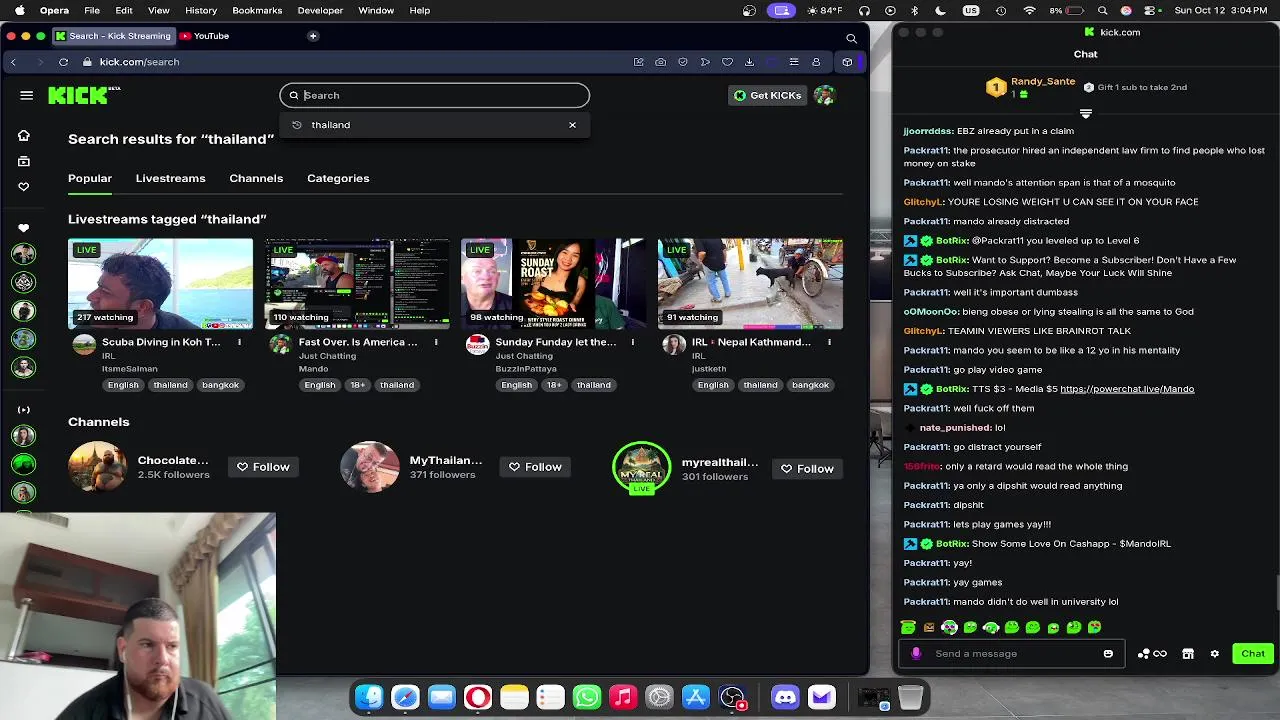Viewport: 1280px width, 720px height.
Task: Click the Kick search input field
Action: click(435, 95)
